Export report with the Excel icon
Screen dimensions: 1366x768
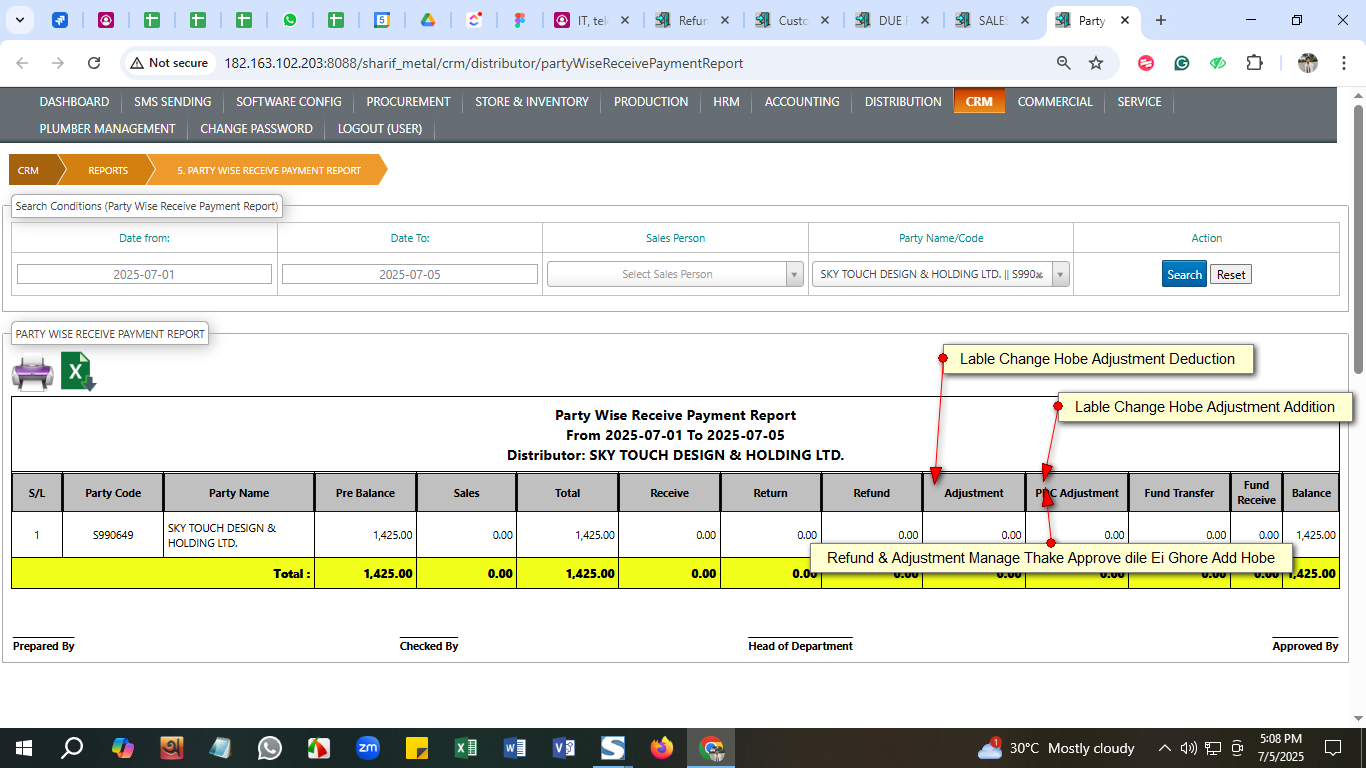point(78,372)
